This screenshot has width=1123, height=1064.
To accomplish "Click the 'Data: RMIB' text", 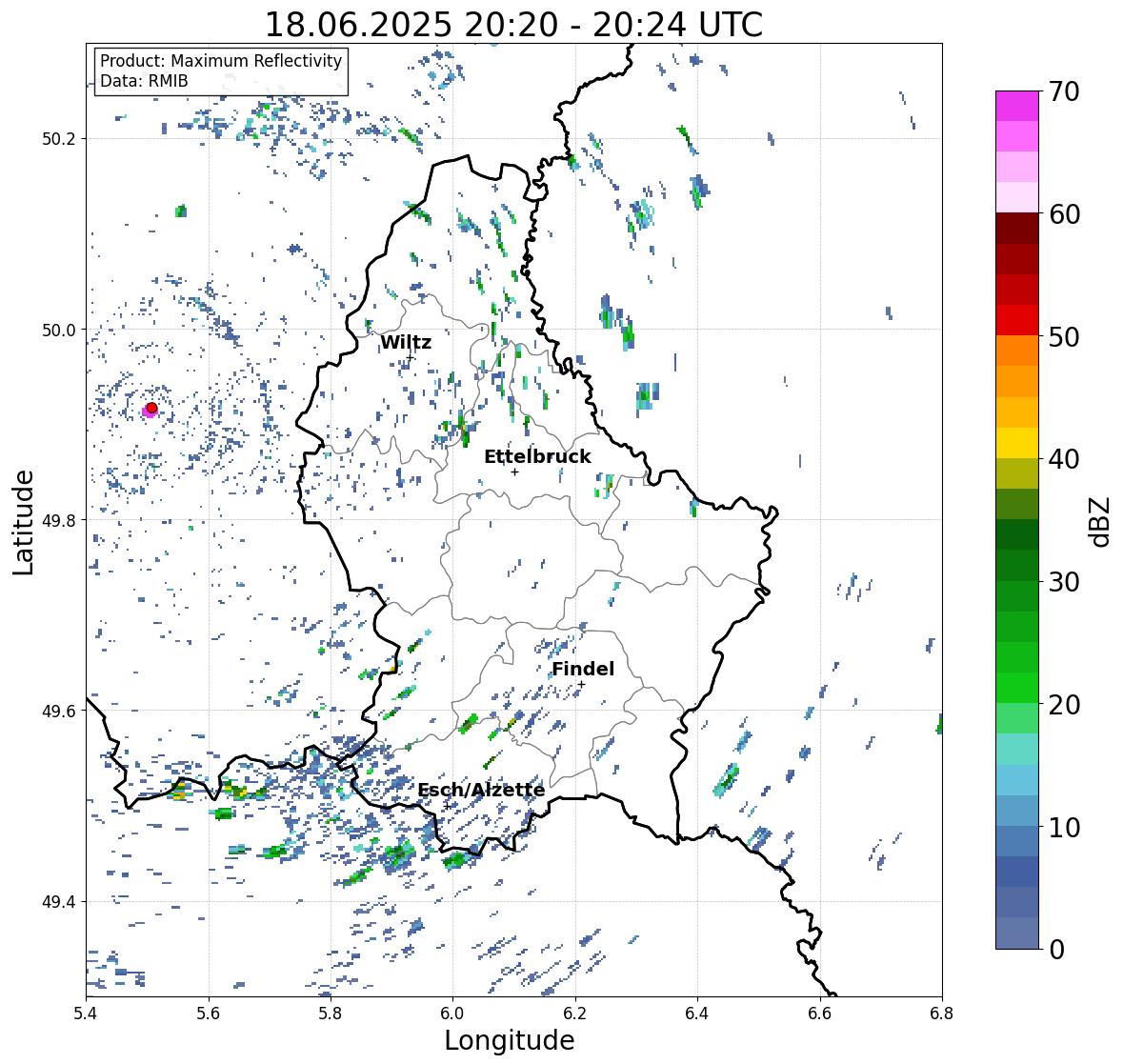I will click(144, 81).
